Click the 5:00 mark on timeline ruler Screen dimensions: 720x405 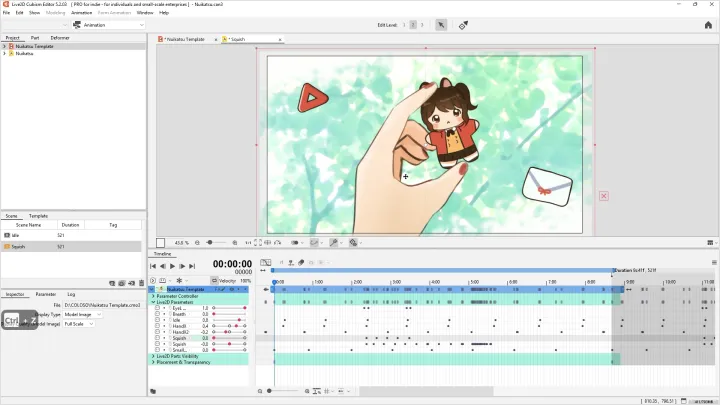coord(475,282)
